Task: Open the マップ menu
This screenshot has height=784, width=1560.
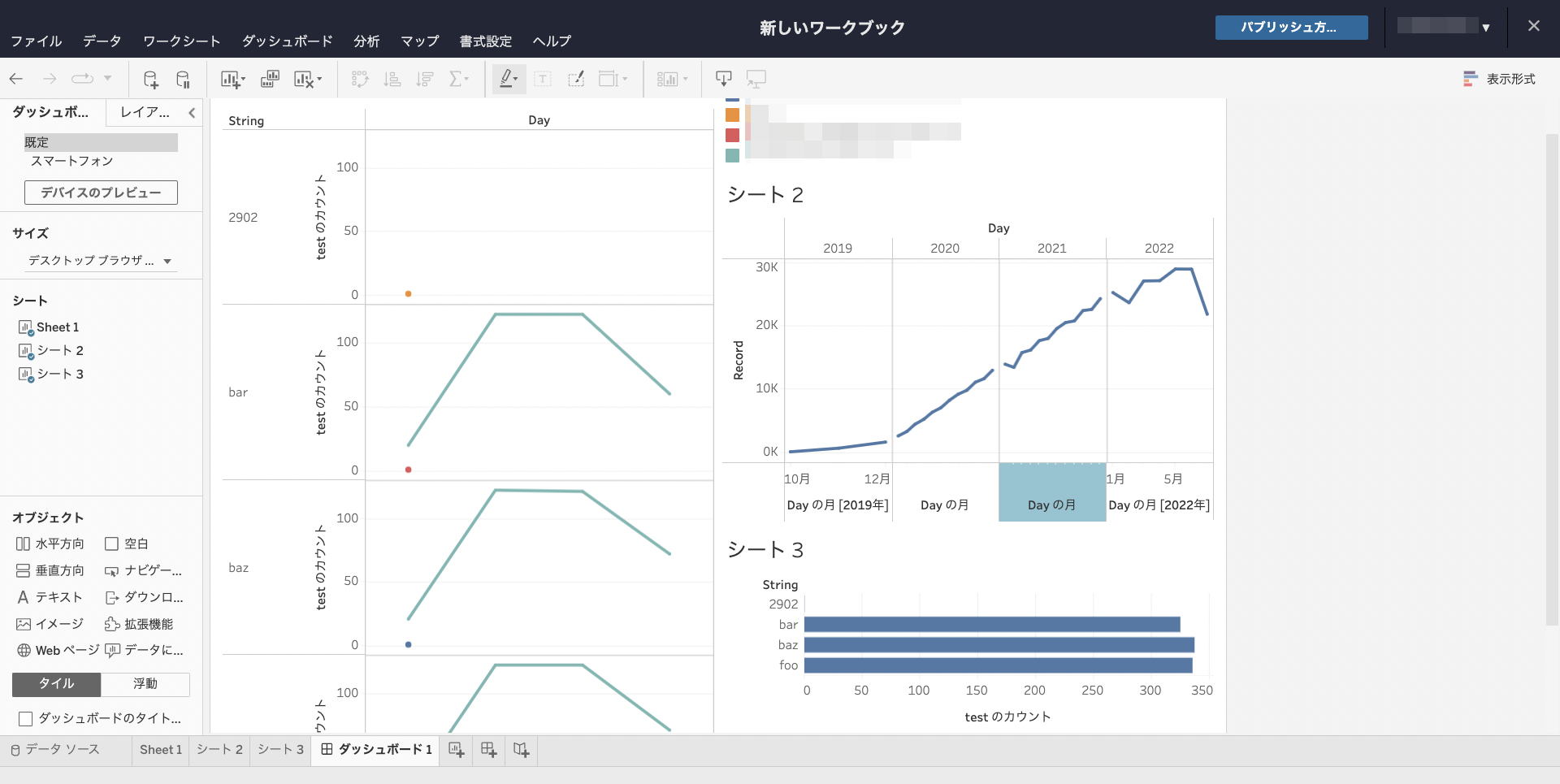Action: pyautogui.click(x=419, y=41)
